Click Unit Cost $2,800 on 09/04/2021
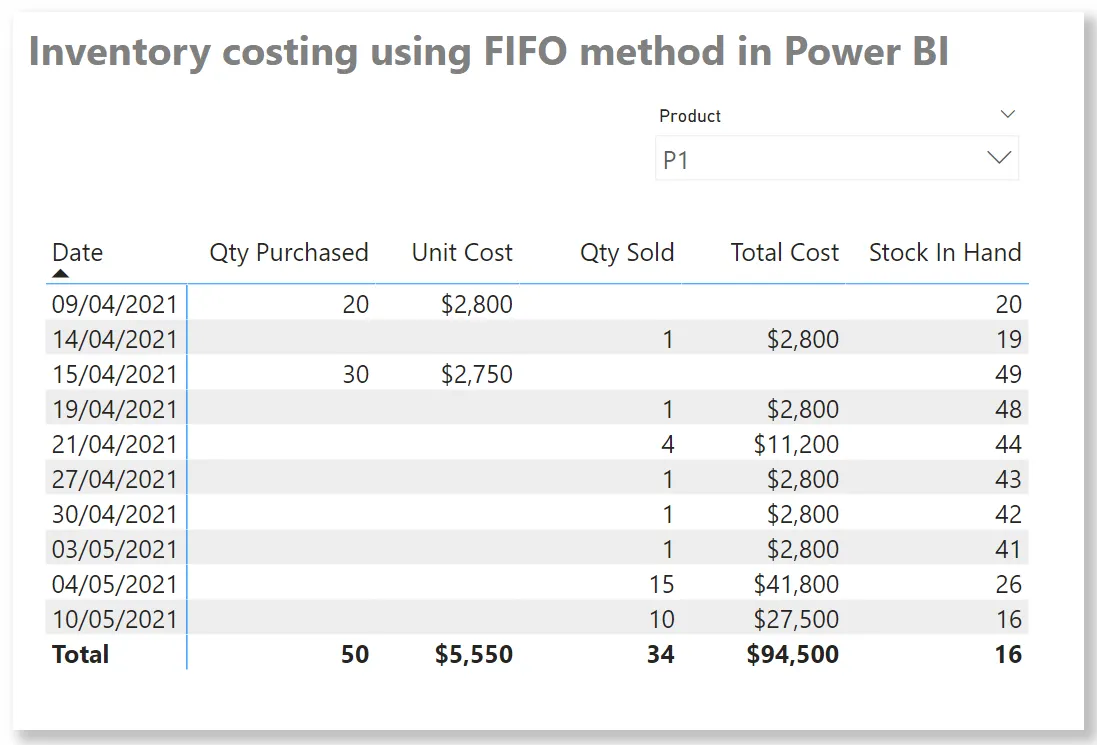The height and width of the screenshot is (745, 1097). 476,304
